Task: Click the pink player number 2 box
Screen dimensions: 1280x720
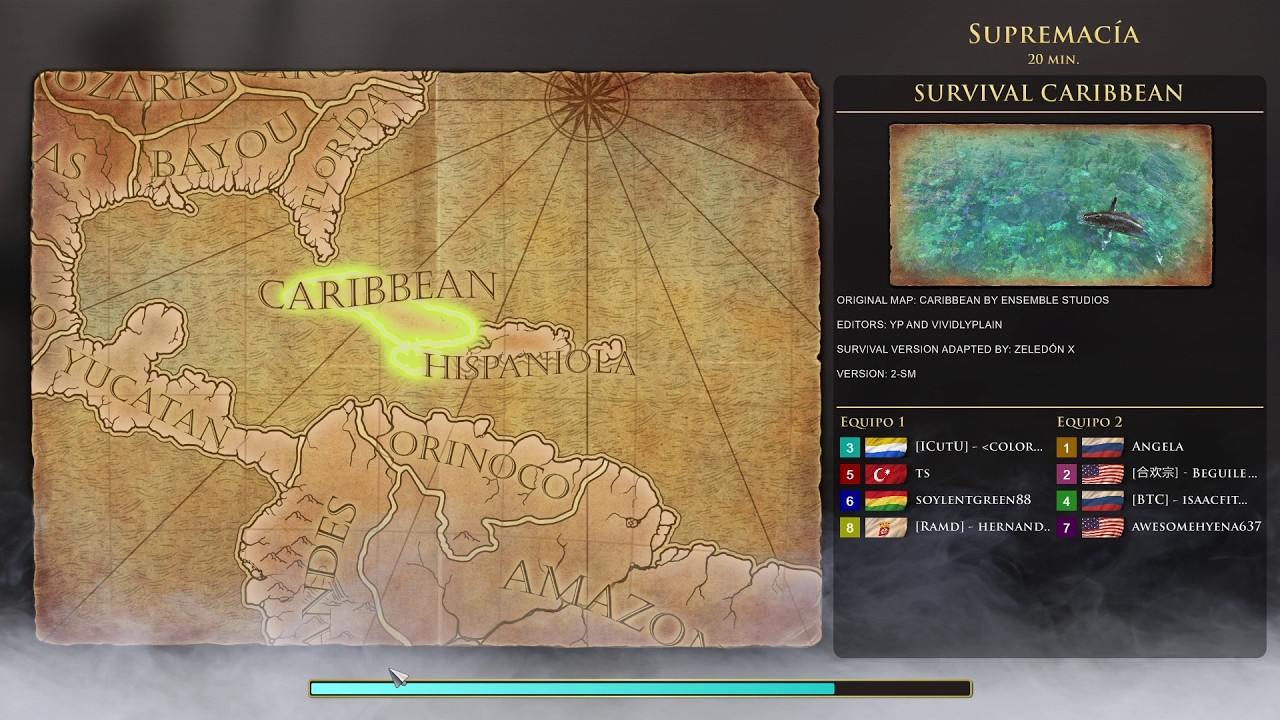Action: click(1067, 474)
